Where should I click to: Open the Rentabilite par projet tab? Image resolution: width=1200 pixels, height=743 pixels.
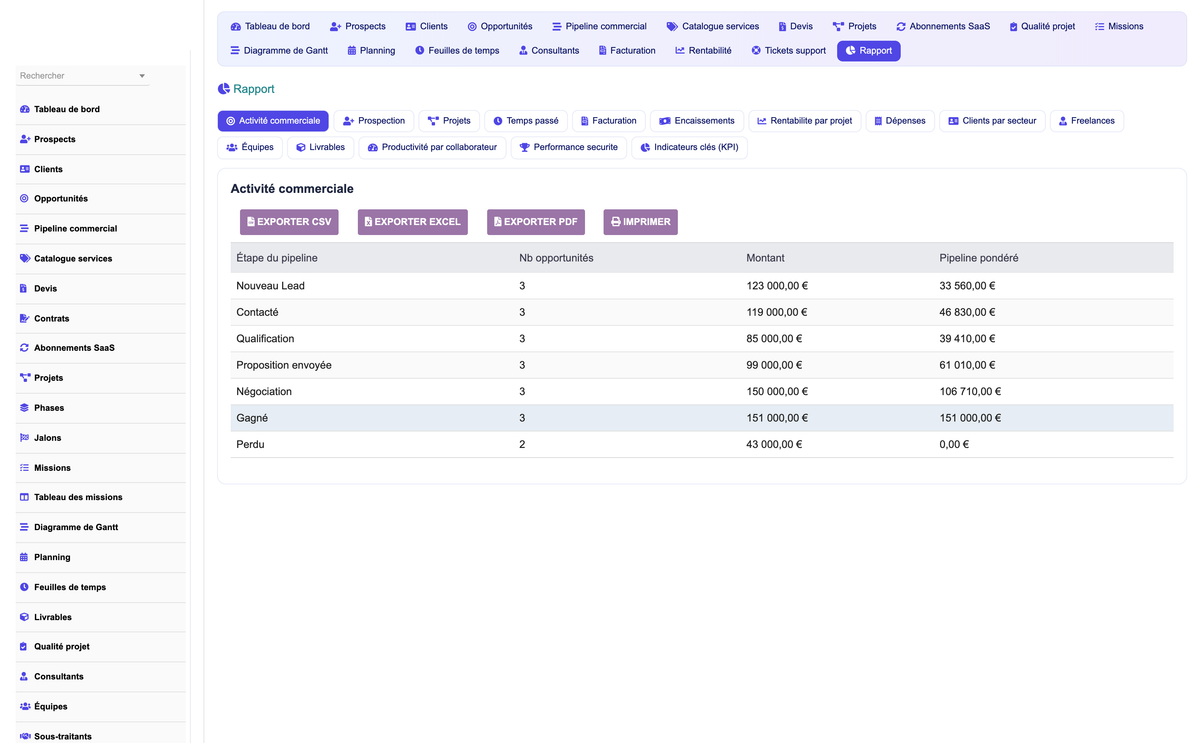[x=805, y=121]
